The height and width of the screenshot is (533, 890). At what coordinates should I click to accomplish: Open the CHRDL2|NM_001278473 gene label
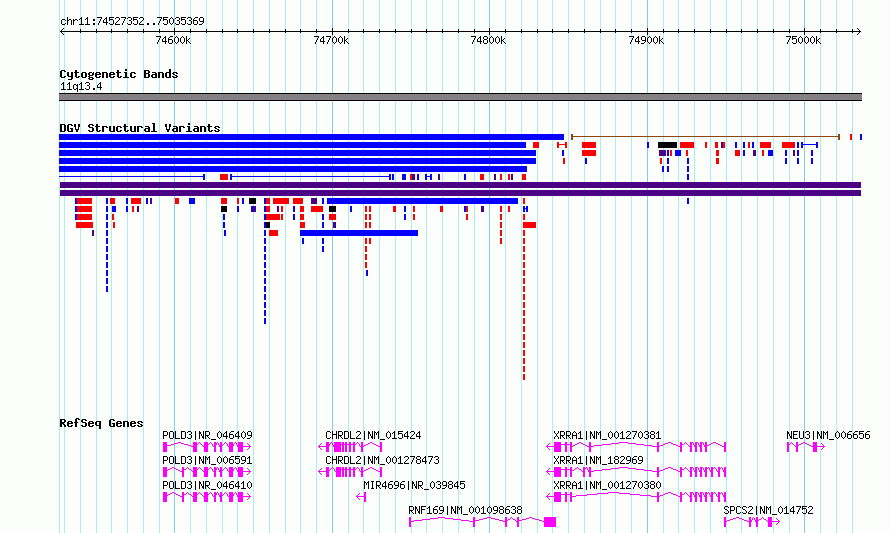point(382,460)
